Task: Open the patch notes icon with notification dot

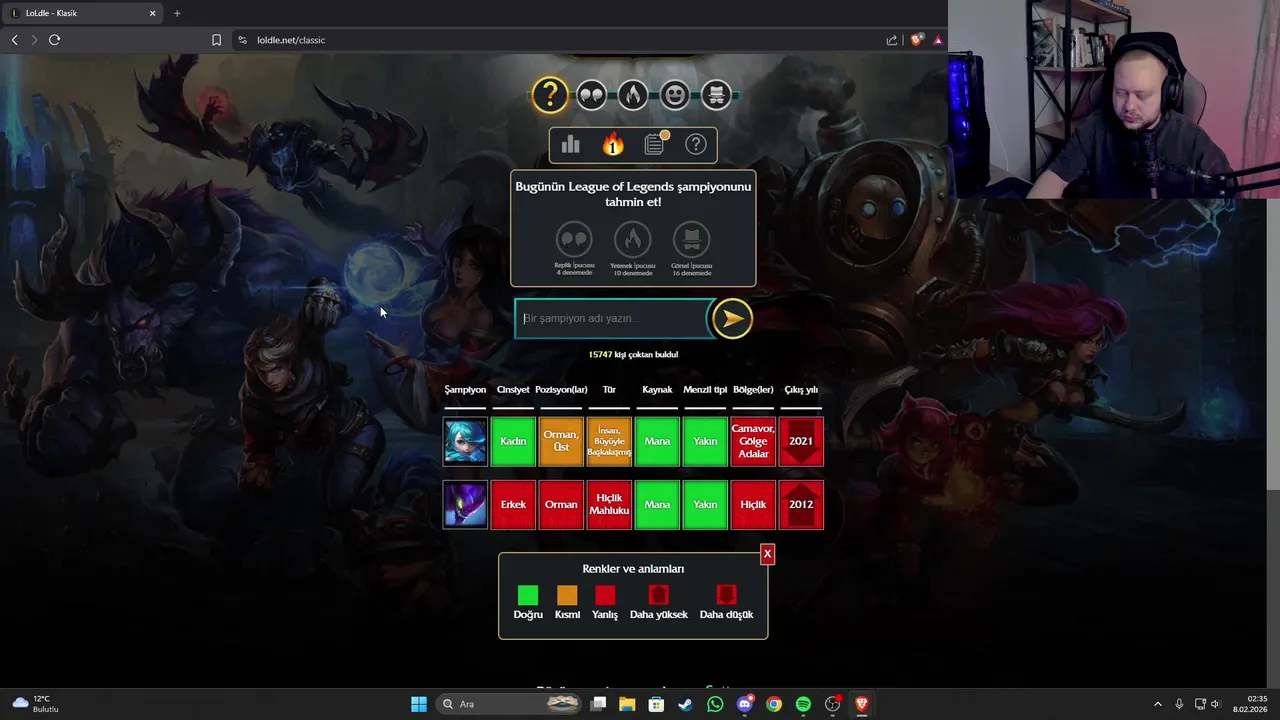Action: [655, 145]
